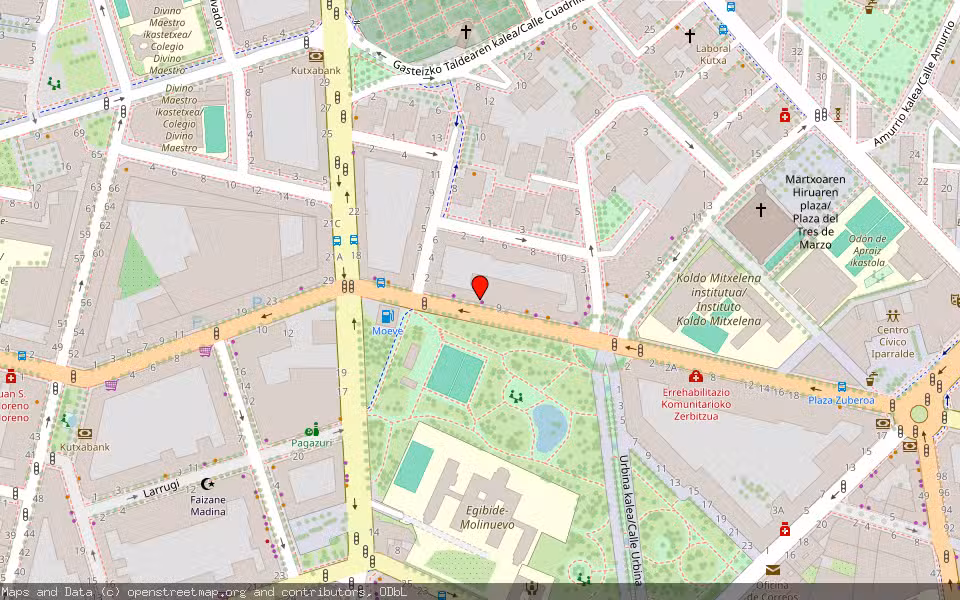Click the red location marker pin
960x600 pixels.
[x=480, y=287]
